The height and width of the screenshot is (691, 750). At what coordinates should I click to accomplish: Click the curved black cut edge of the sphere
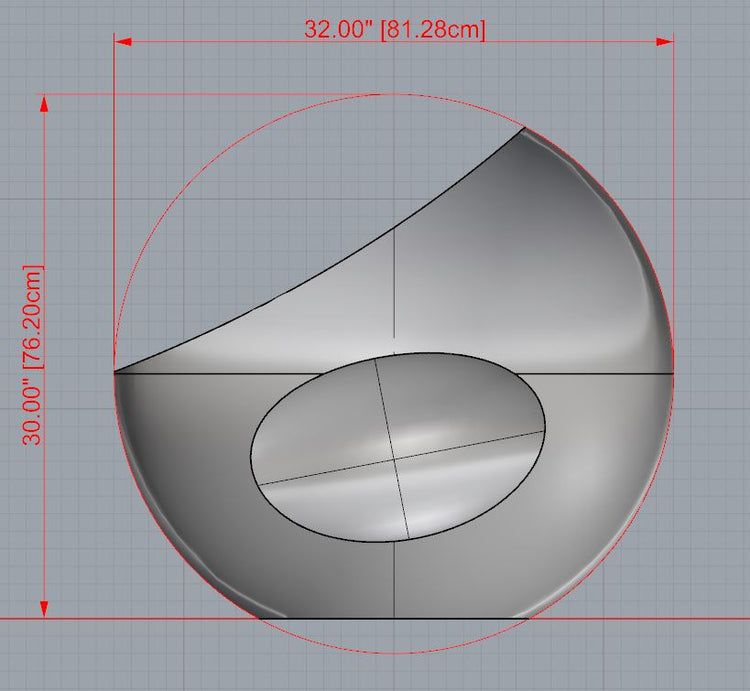(330, 264)
